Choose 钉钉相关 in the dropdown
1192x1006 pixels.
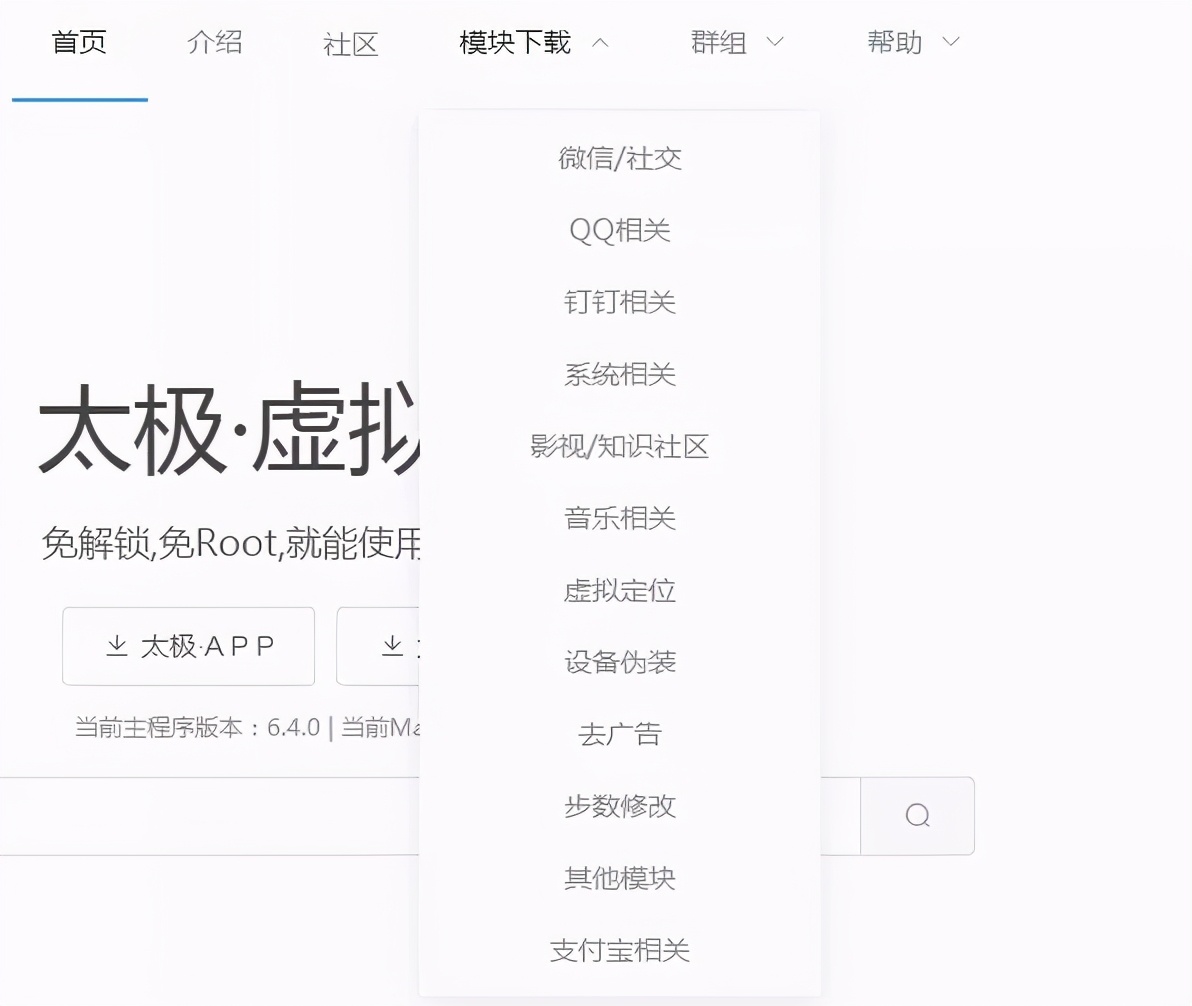click(x=620, y=302)
